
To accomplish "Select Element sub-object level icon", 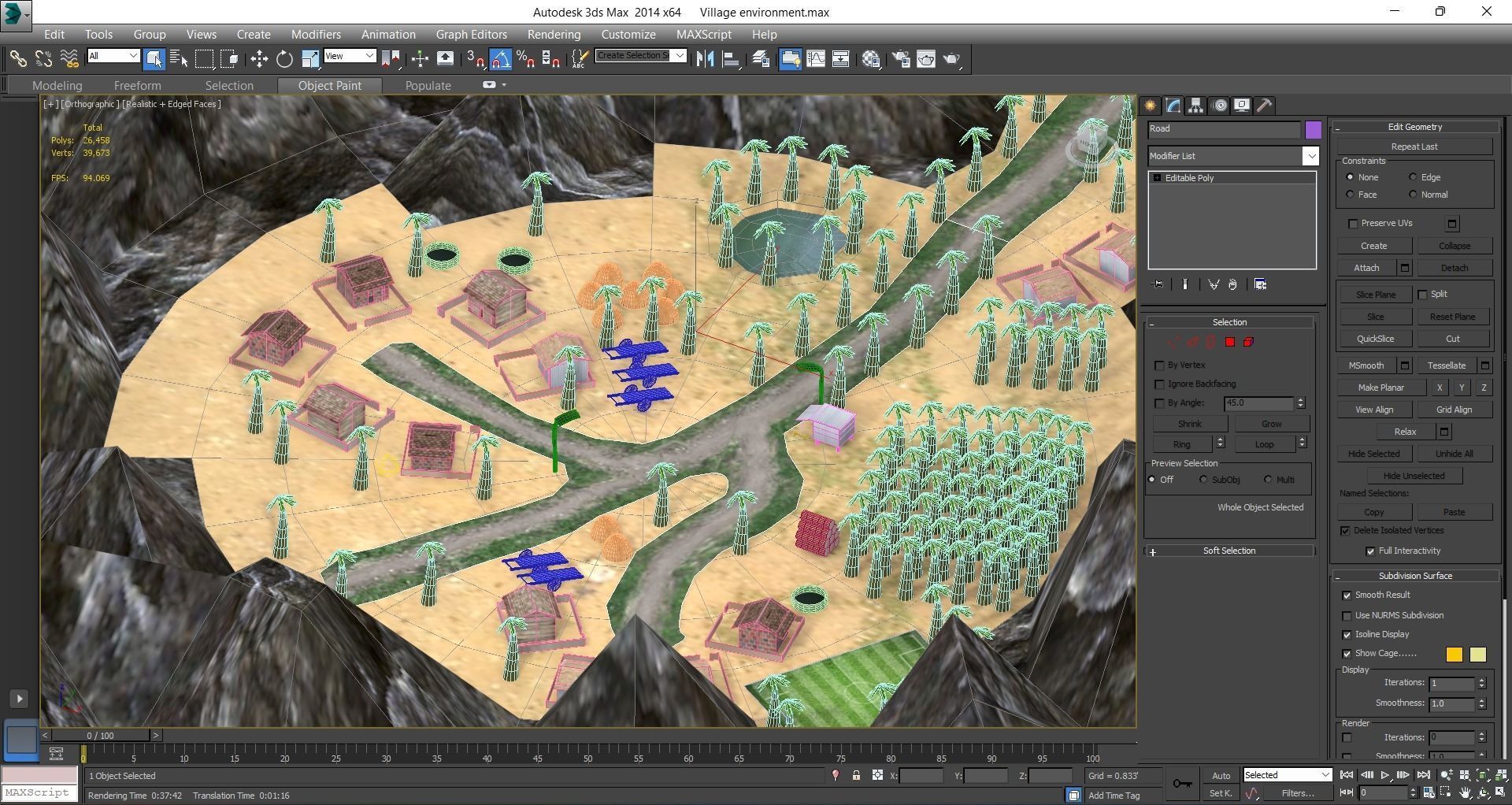I will (x=1248, y=342).
